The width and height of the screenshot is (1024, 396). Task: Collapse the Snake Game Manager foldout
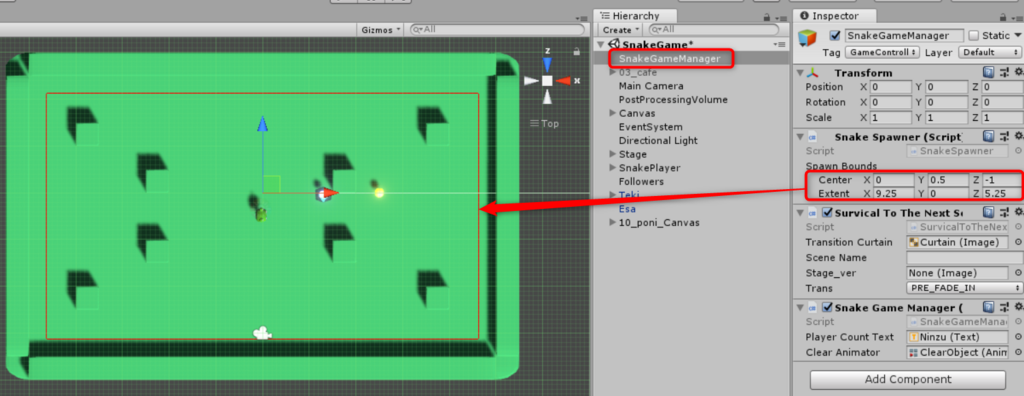point(800,308)
